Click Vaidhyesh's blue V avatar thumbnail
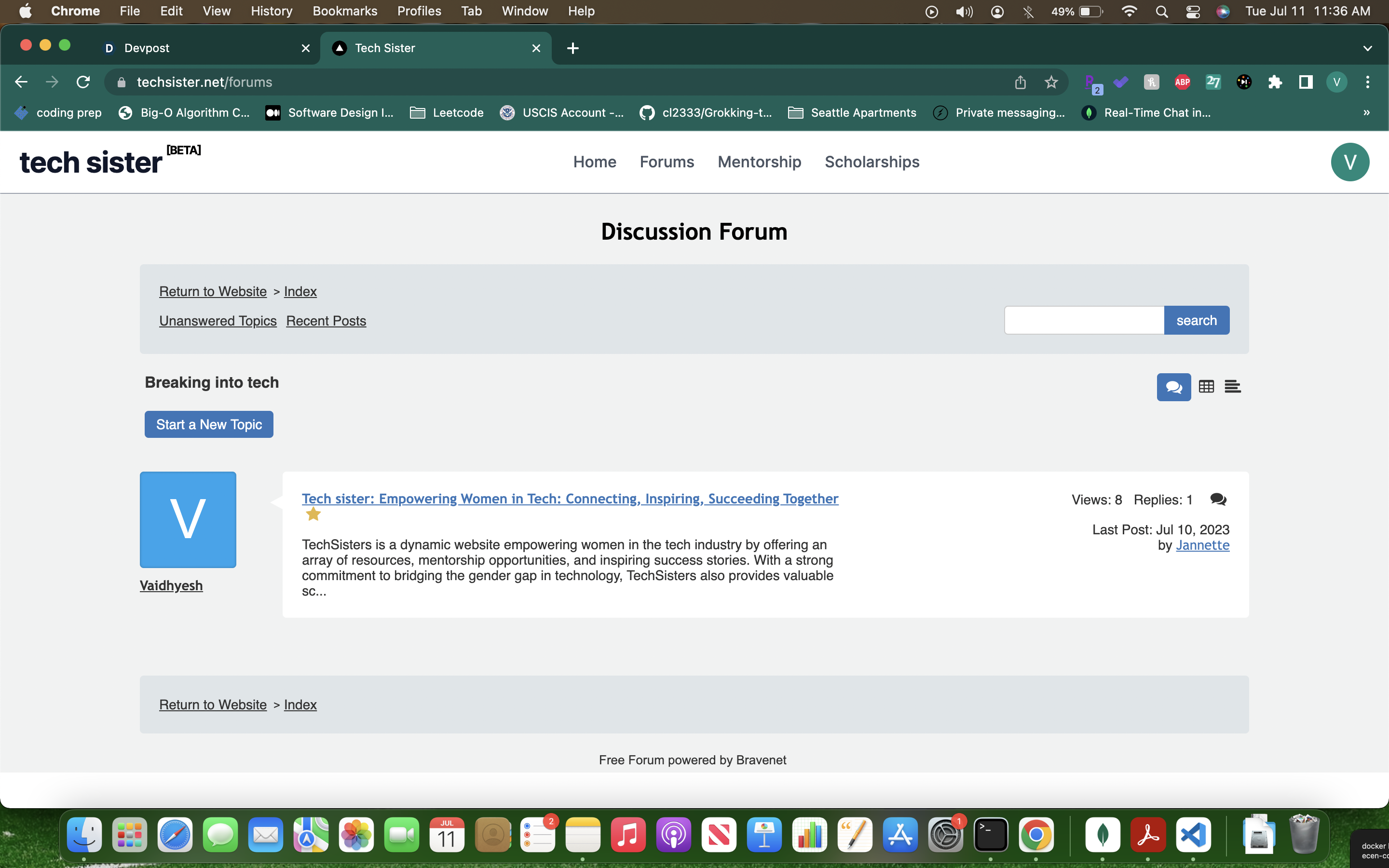Viewport: 1389px width, 868px height. click(188, 519)
